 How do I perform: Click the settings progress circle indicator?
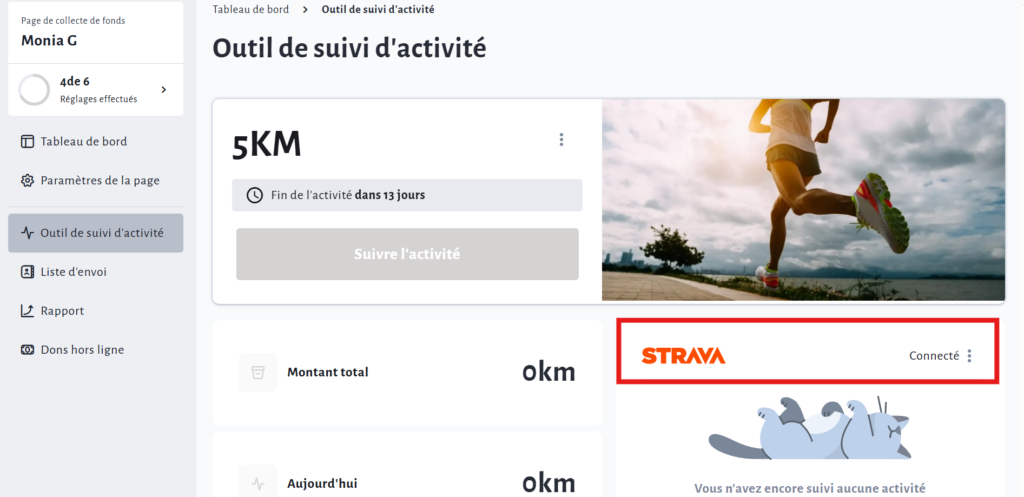pyautogui.click(x=35, y=89)
